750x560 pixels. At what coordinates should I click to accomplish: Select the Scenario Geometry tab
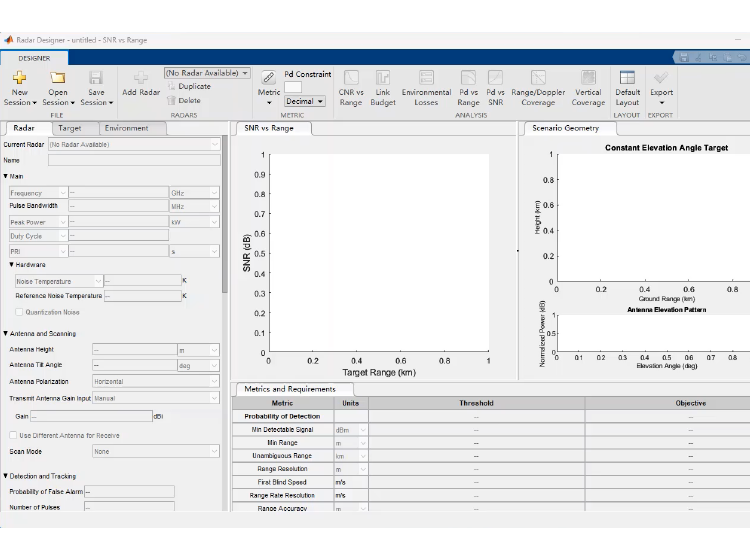click(x=565, y=128)
